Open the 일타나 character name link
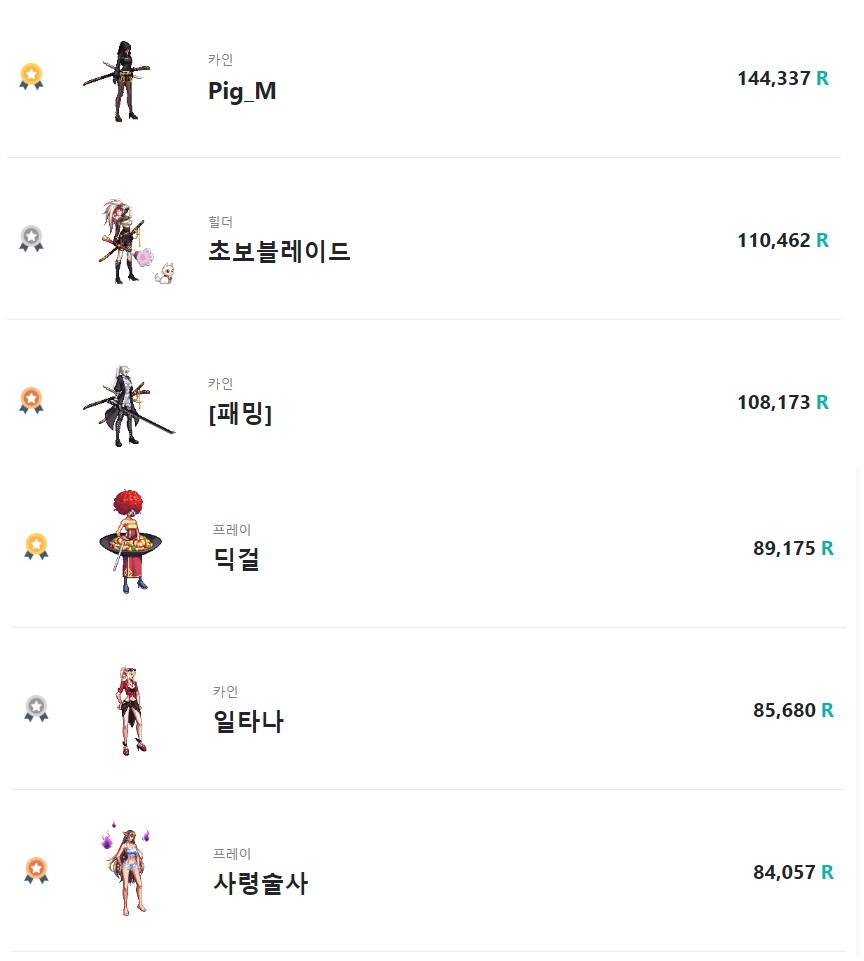 (x=248, y=721)
